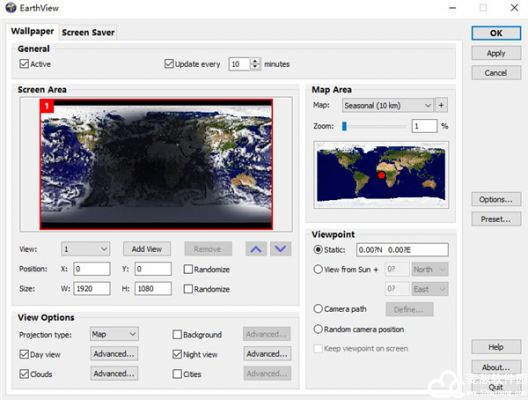Toggle the Night view checkbox
The height and width of the screenshot is (400, 528).
pos(177,354)
